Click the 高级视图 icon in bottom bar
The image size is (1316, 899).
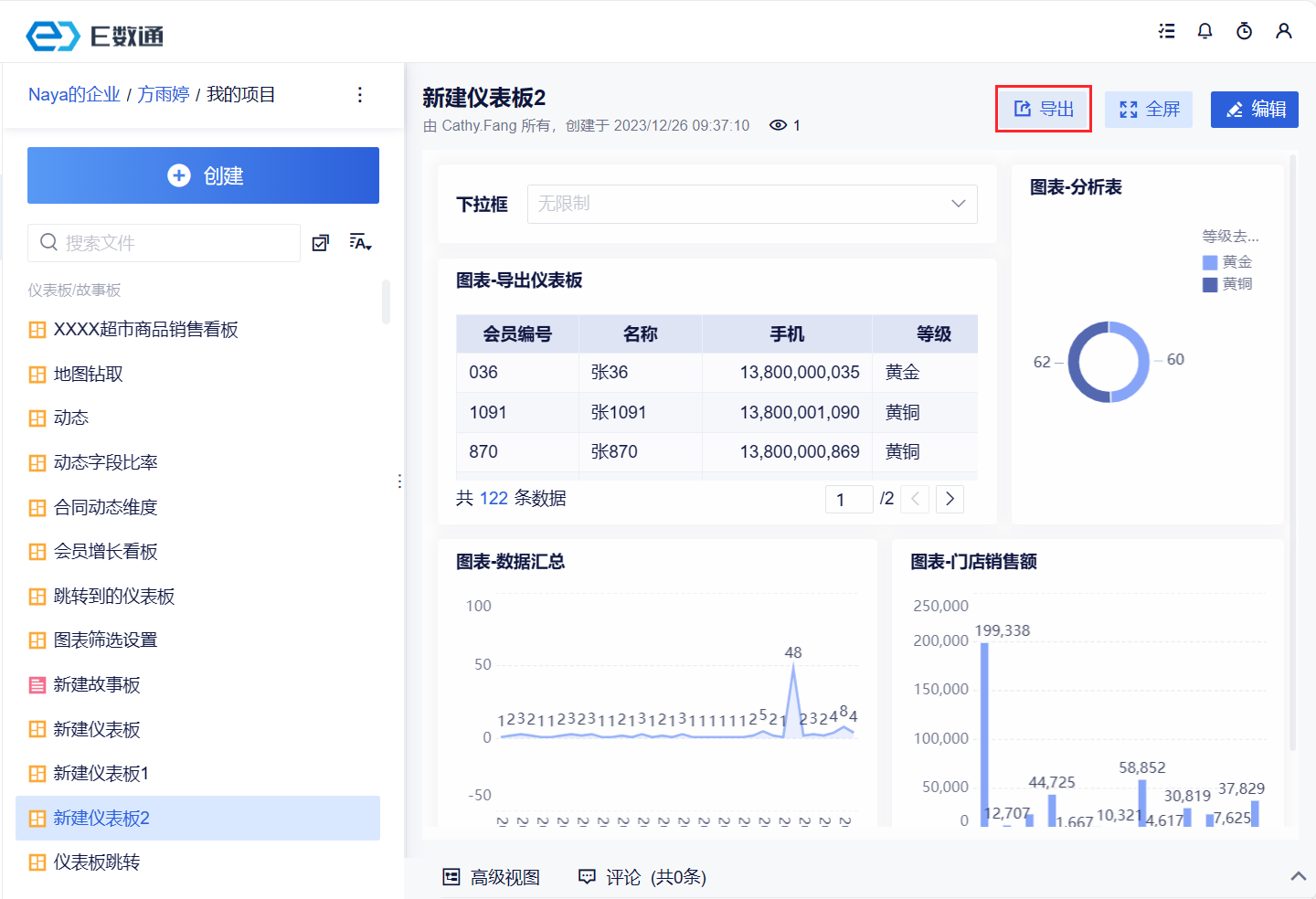pos(451,877)
